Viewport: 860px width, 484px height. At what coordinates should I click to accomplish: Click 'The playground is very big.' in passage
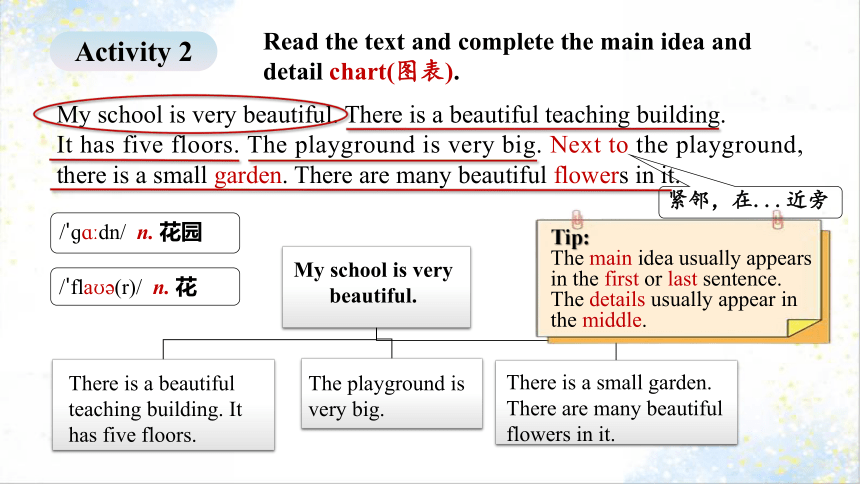[394, 145]
